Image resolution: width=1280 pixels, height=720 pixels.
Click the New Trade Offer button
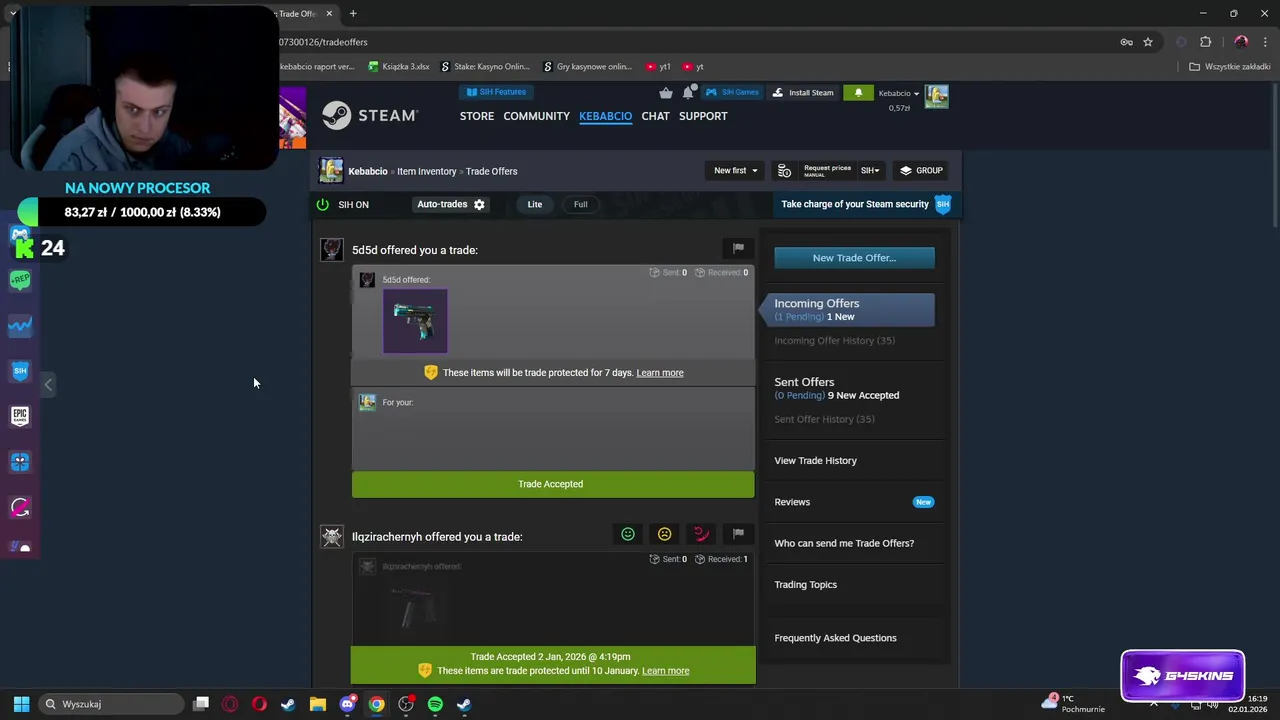854,258
